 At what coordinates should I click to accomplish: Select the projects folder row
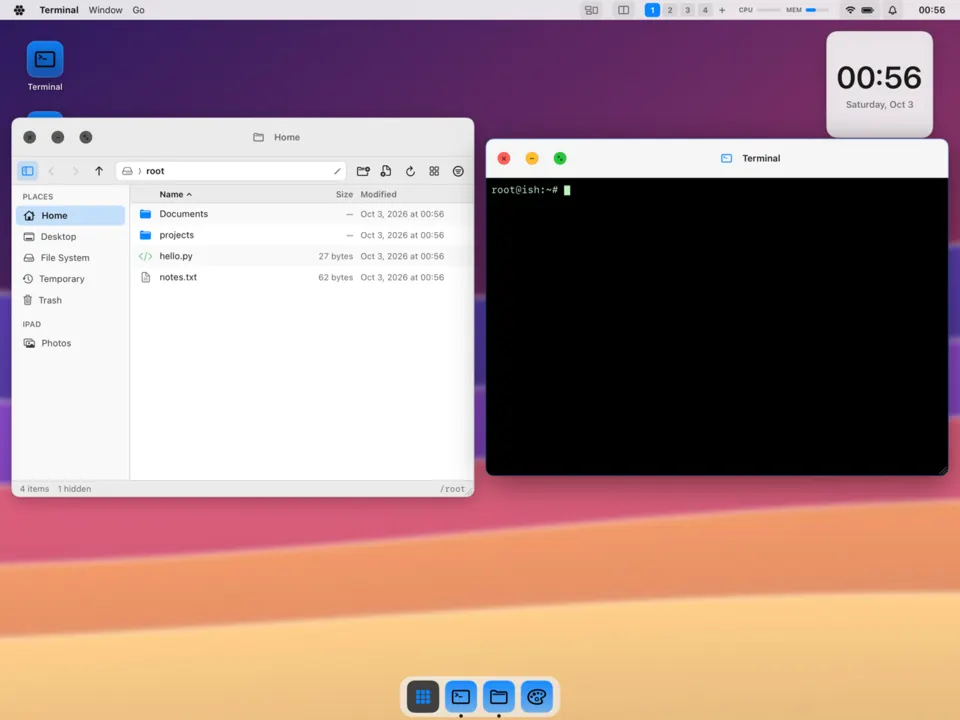(302, 235)
